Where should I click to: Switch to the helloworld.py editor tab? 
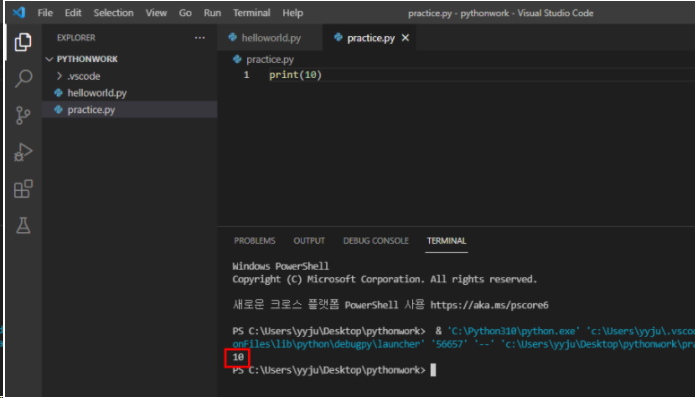pos(270,38)
